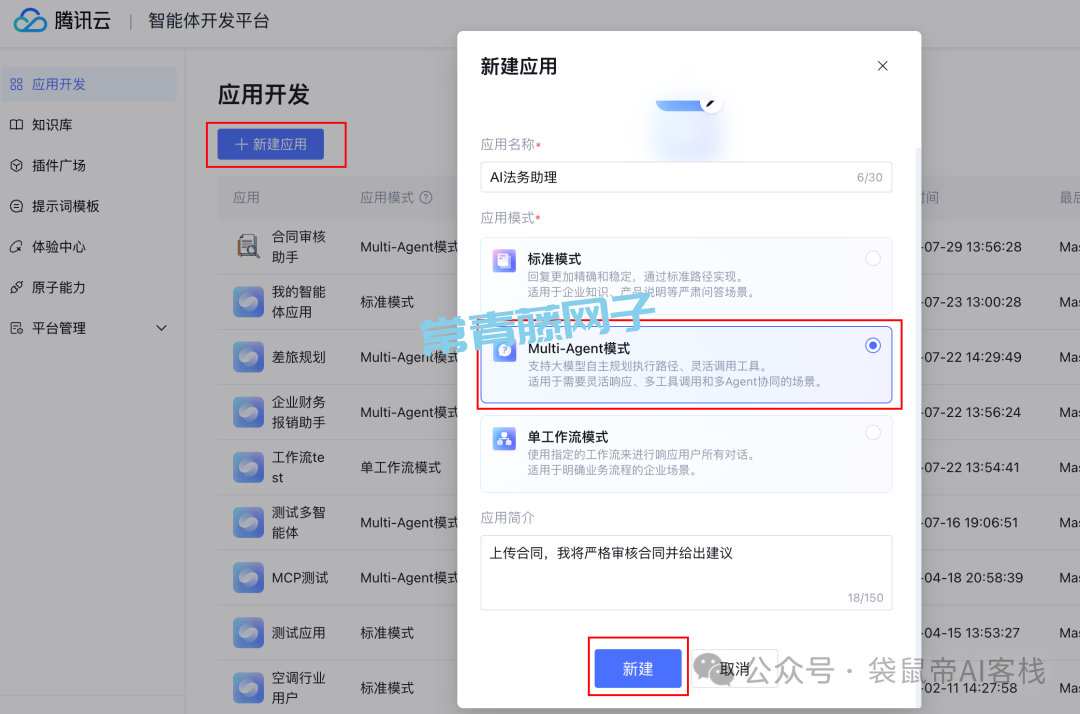Expand the 平台管理 chevron
Image resolution: width=1080 pixels, height=714 pixels.
[161, 328]
